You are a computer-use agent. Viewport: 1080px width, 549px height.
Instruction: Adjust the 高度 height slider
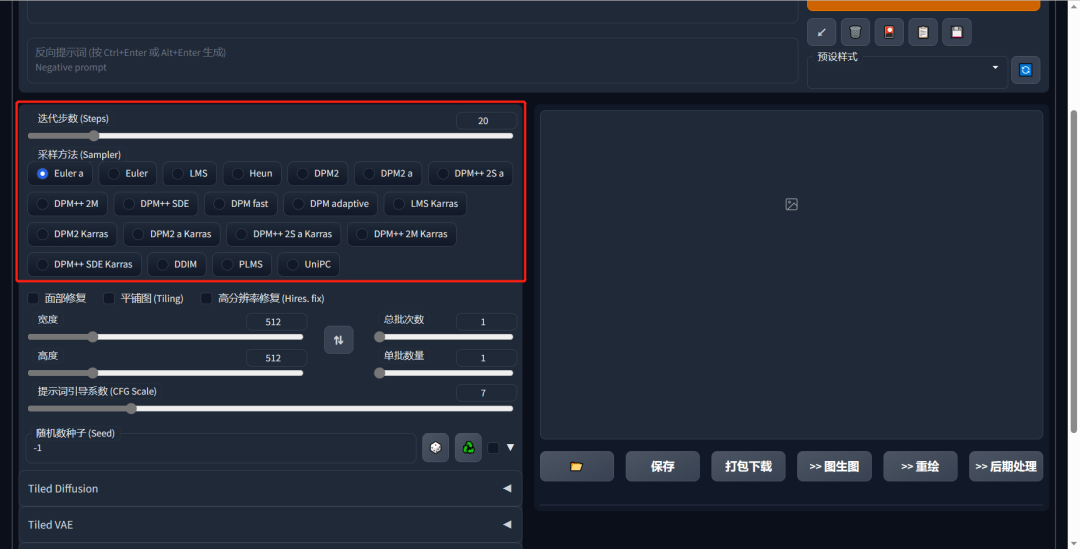pos(165,373)
